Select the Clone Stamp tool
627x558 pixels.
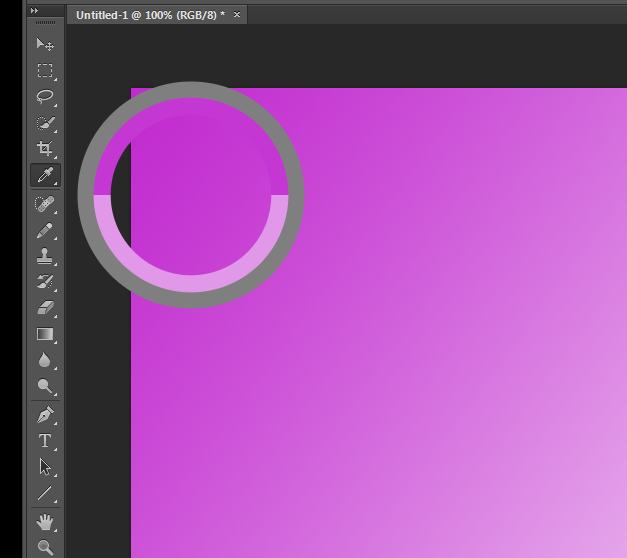pyautogui.click(x=45, y=256)
